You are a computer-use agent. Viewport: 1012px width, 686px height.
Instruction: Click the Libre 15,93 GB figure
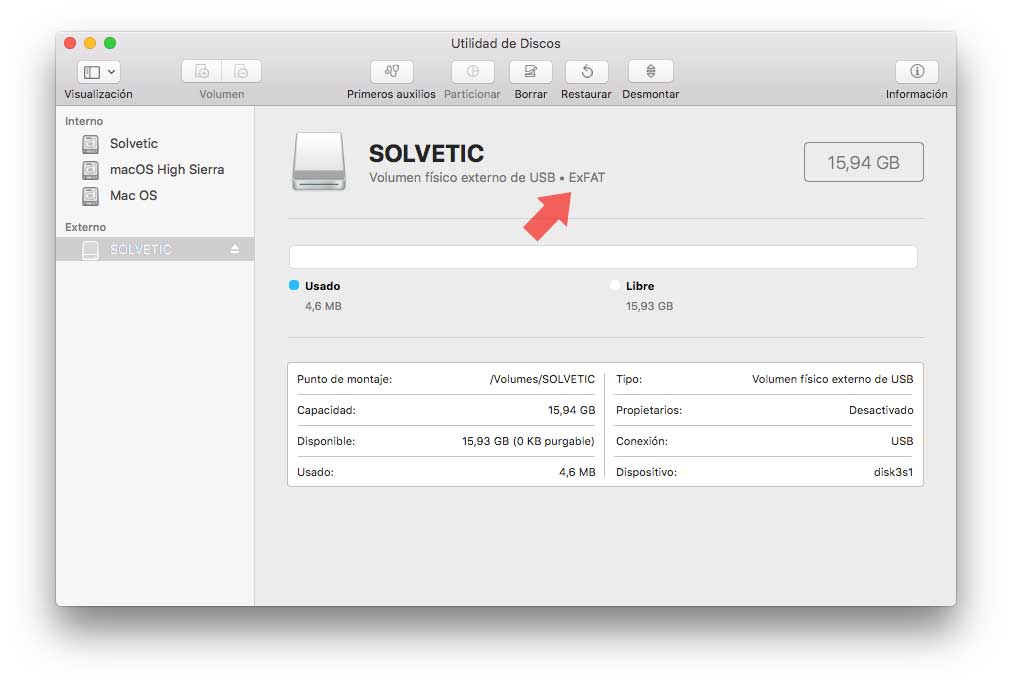[649, 307]
